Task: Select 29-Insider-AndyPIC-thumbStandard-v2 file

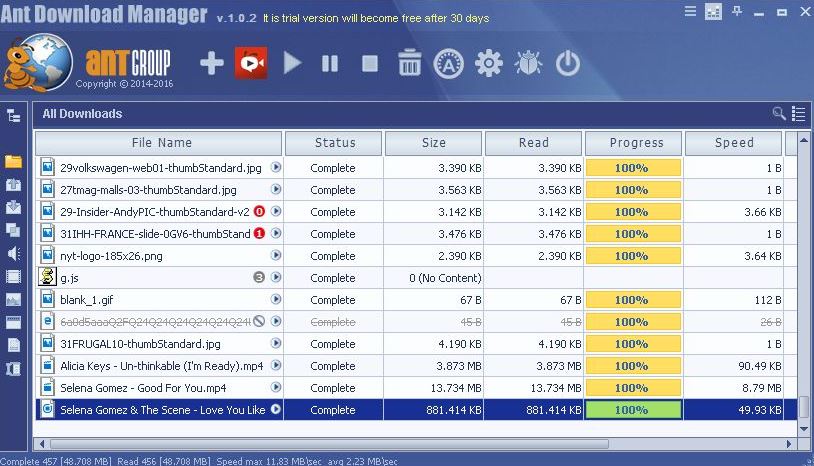Action: tap(155, 212)
